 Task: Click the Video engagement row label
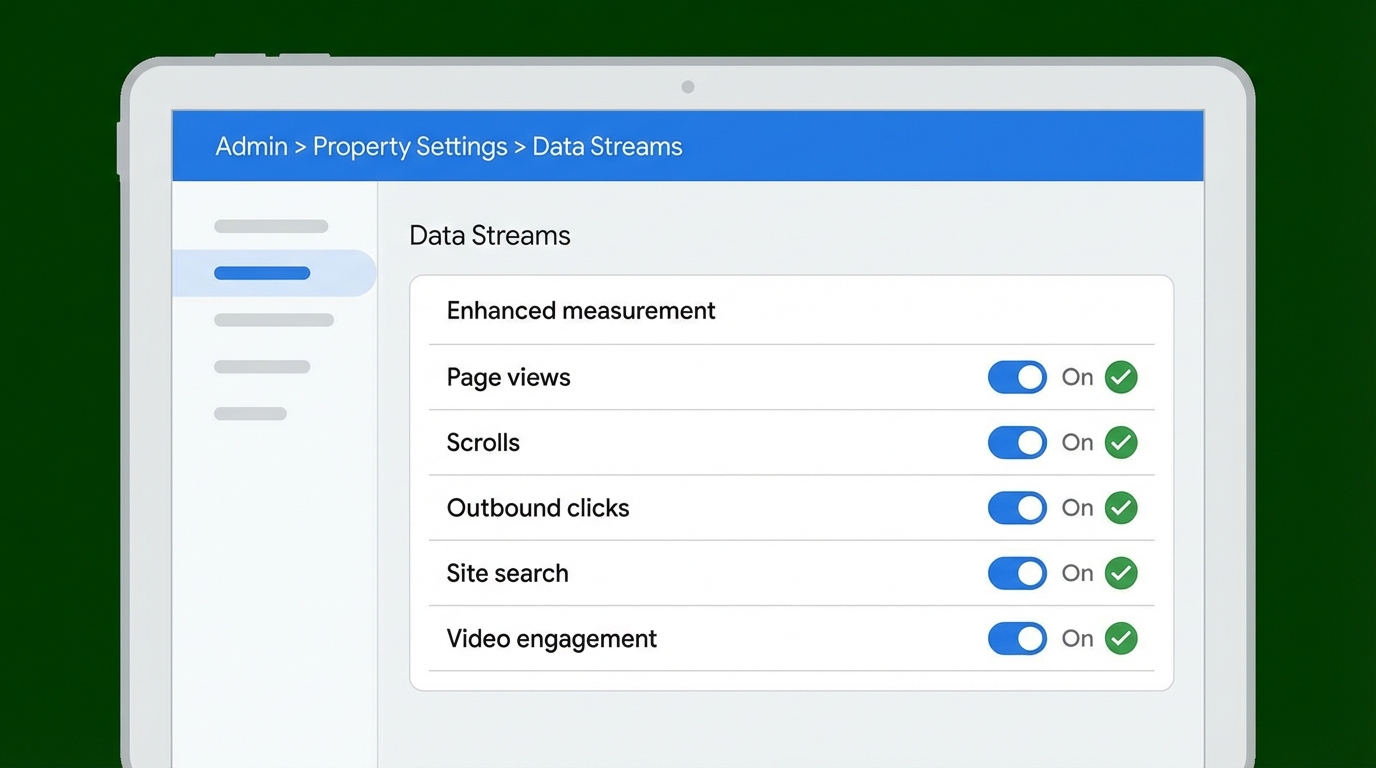tap(551, 639)
